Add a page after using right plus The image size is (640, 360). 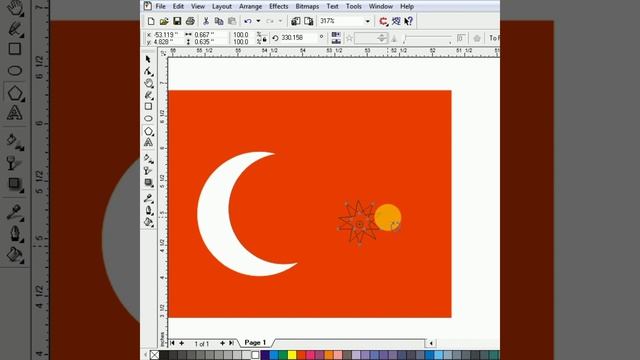tap(222, 343)
